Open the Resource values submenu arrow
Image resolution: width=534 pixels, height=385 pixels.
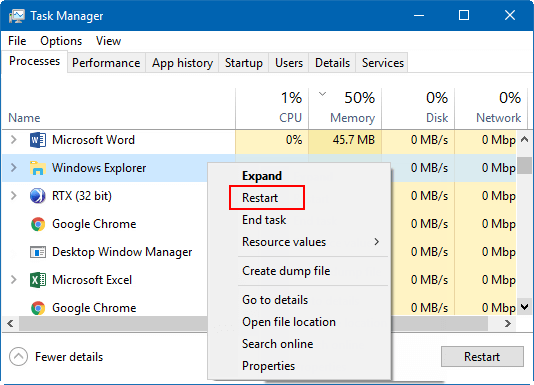pos(376,242)
